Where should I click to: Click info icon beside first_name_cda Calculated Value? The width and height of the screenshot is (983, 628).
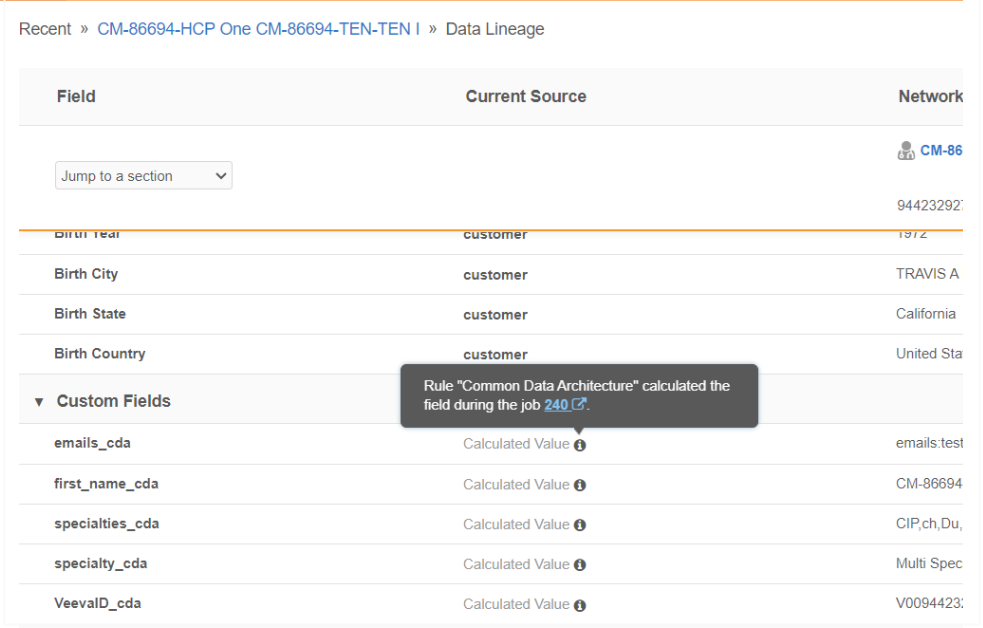(x=580, y=485)
